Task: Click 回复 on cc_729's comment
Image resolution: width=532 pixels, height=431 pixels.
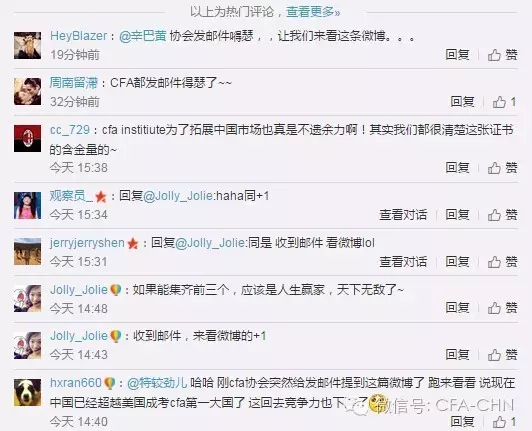Action: 457,168
